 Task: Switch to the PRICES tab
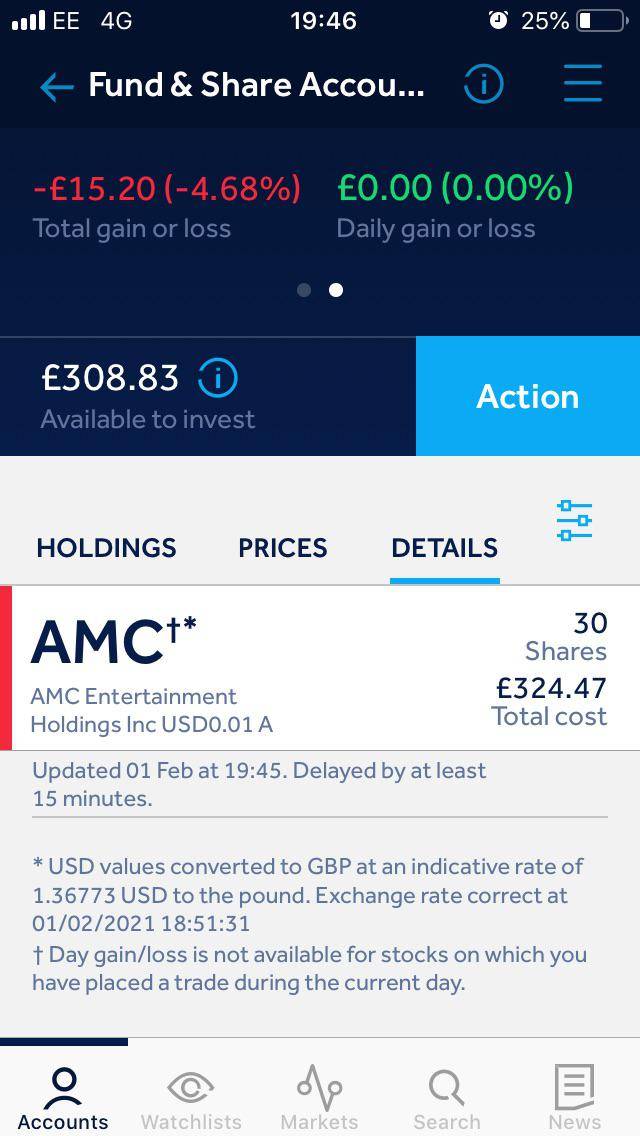[282, 548]
